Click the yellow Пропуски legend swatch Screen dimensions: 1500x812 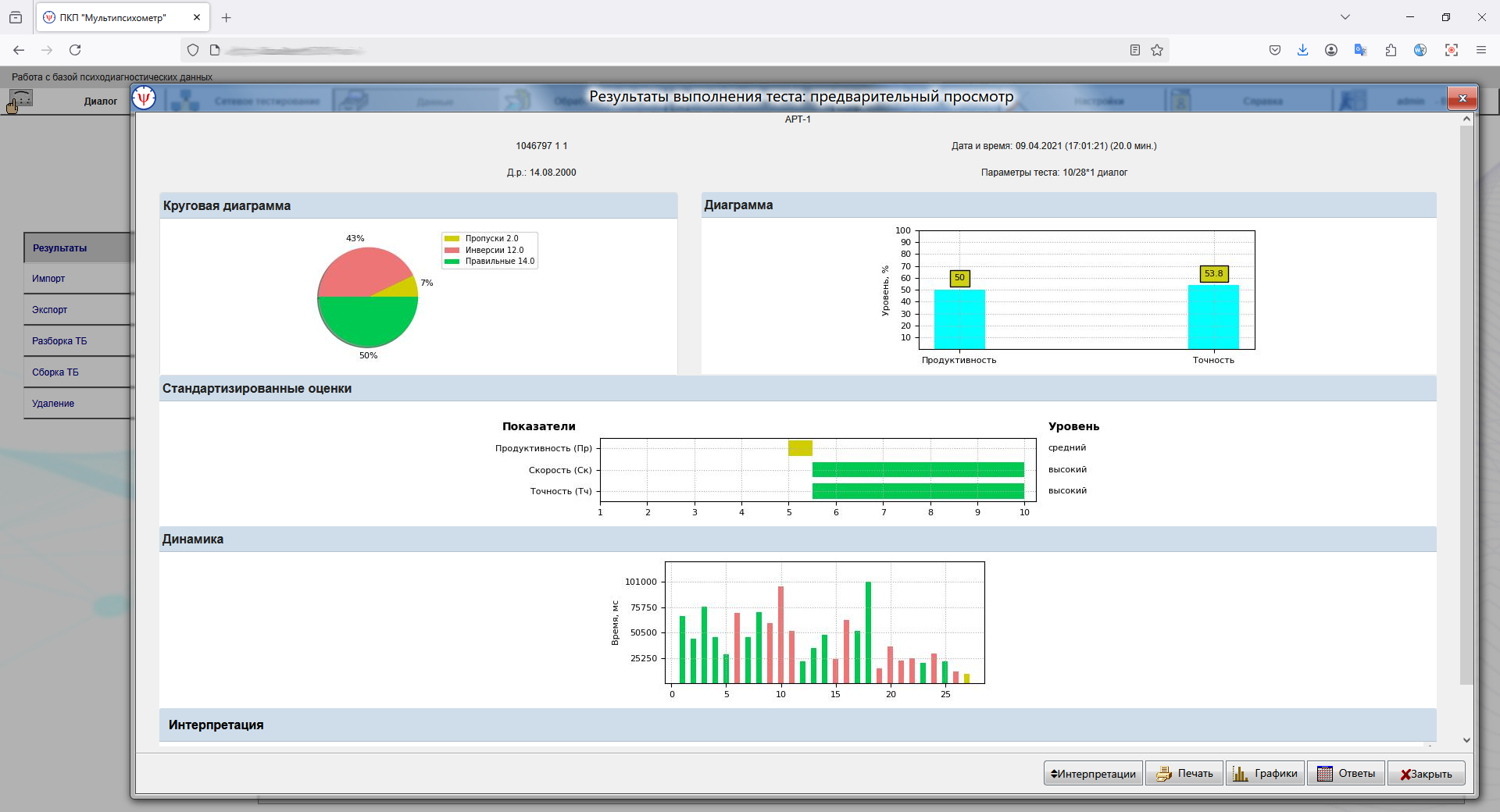[452, 239]
